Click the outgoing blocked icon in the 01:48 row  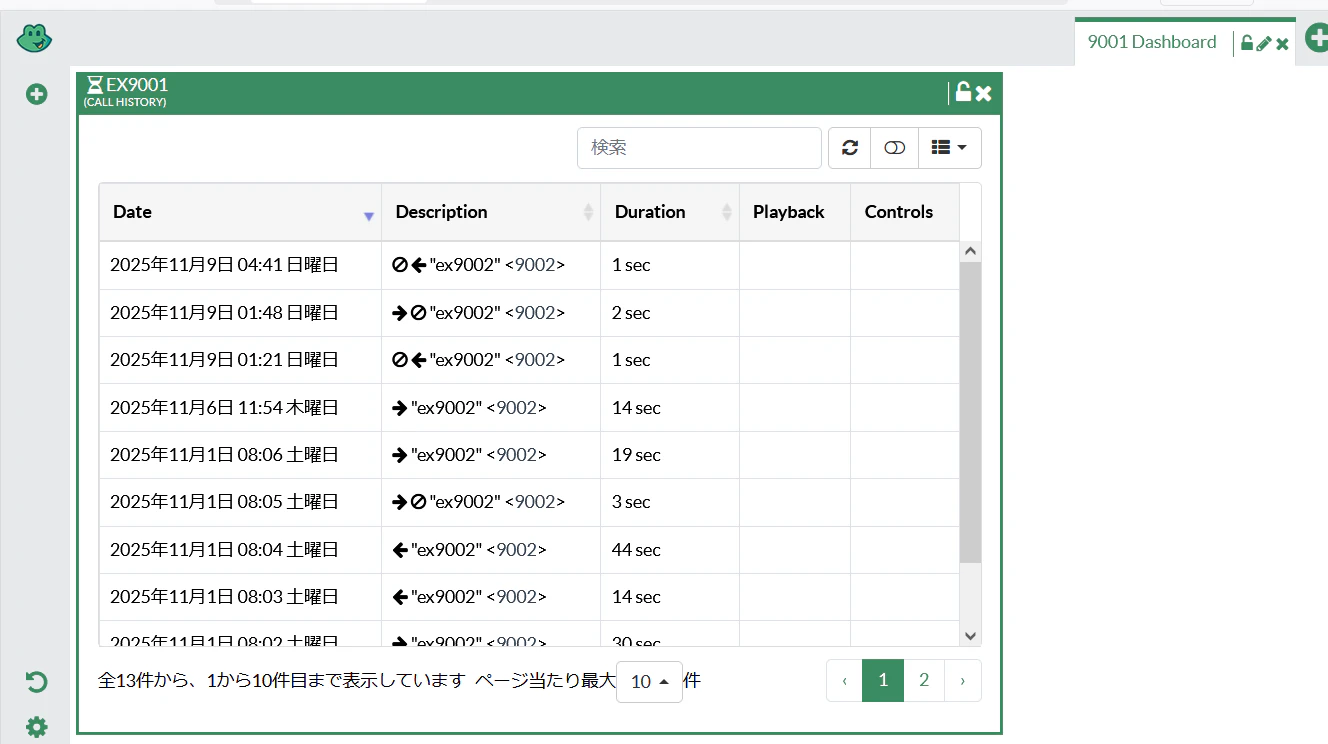click(409, 313)
